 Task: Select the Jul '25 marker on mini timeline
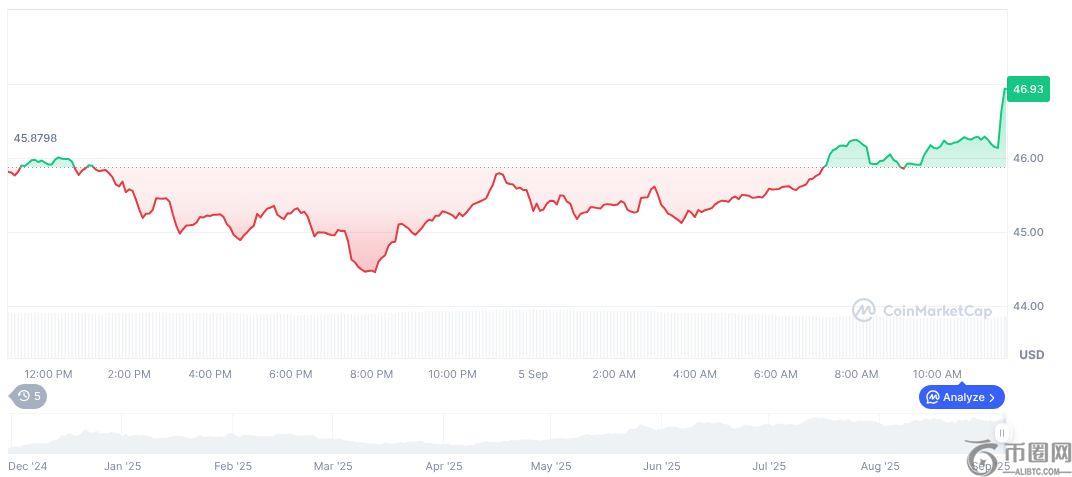pyautogui.click(x=769, y=466)
